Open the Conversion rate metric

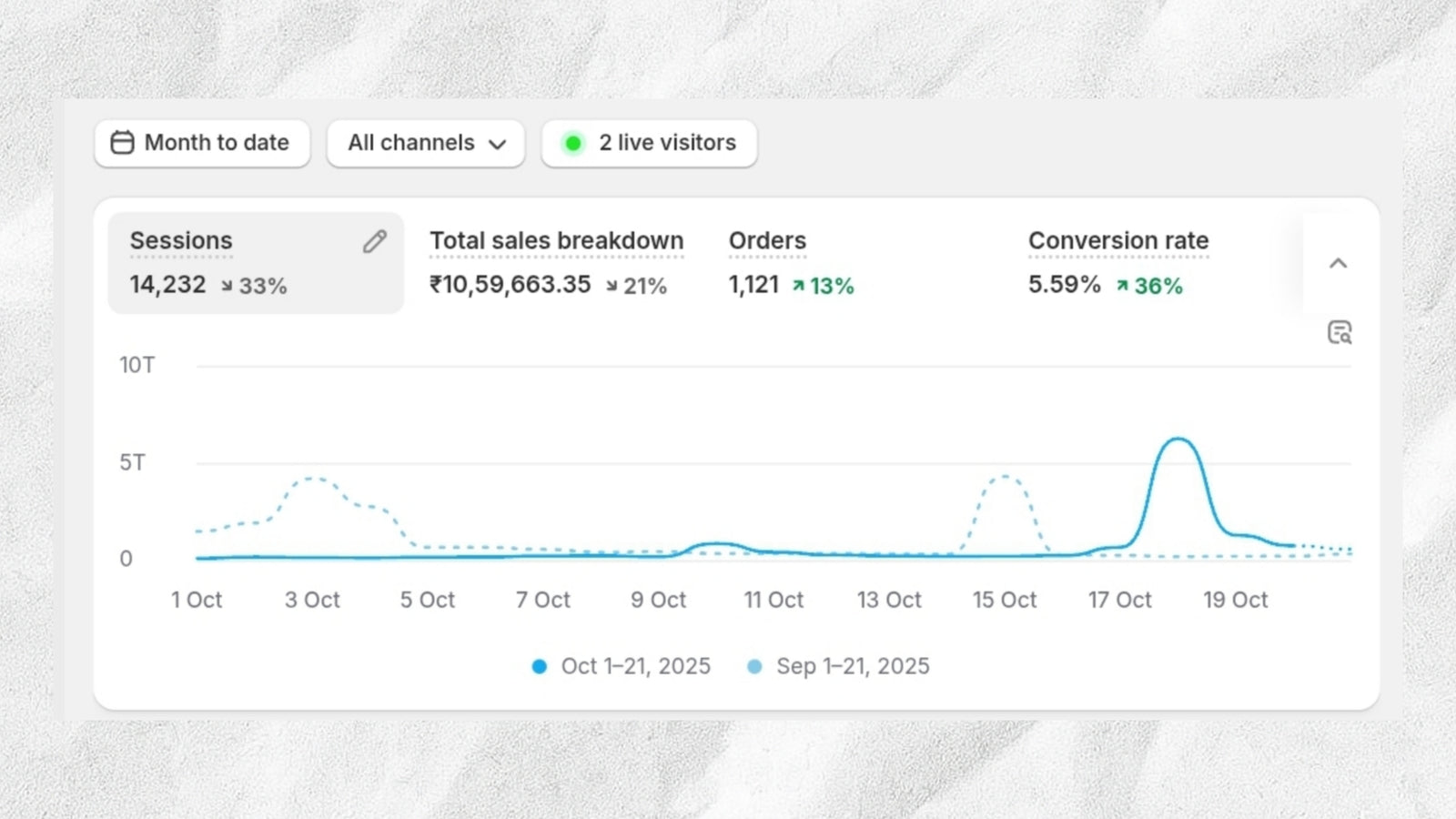coord(1117,241)
